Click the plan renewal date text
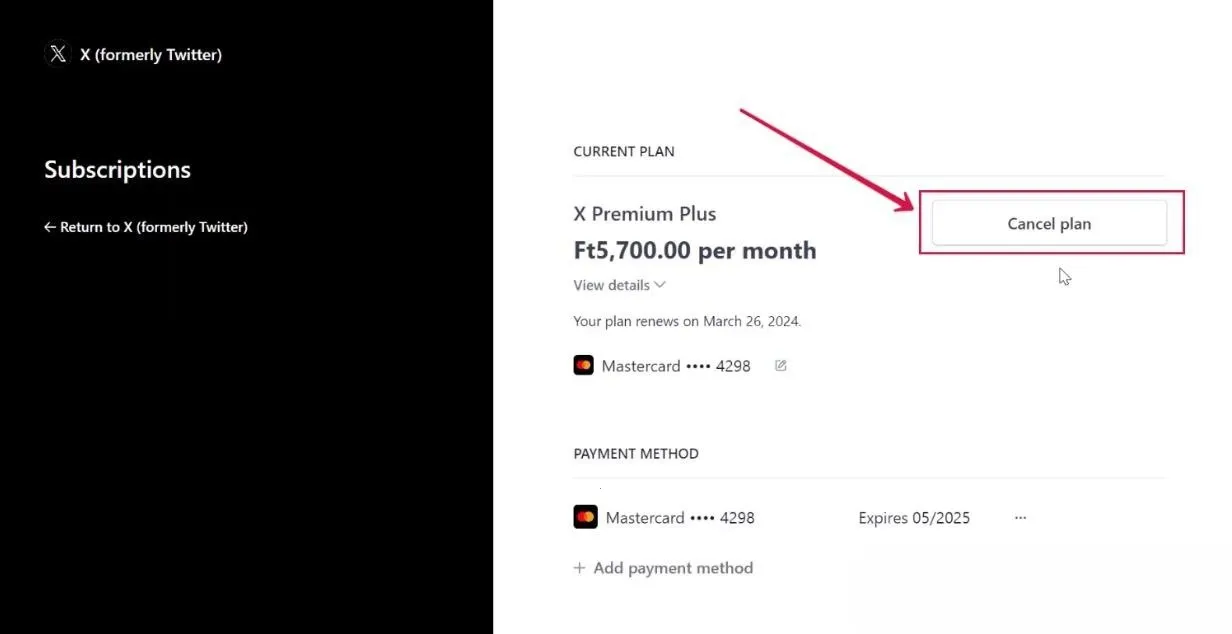The image size is (1232, 634). [687, 322]
